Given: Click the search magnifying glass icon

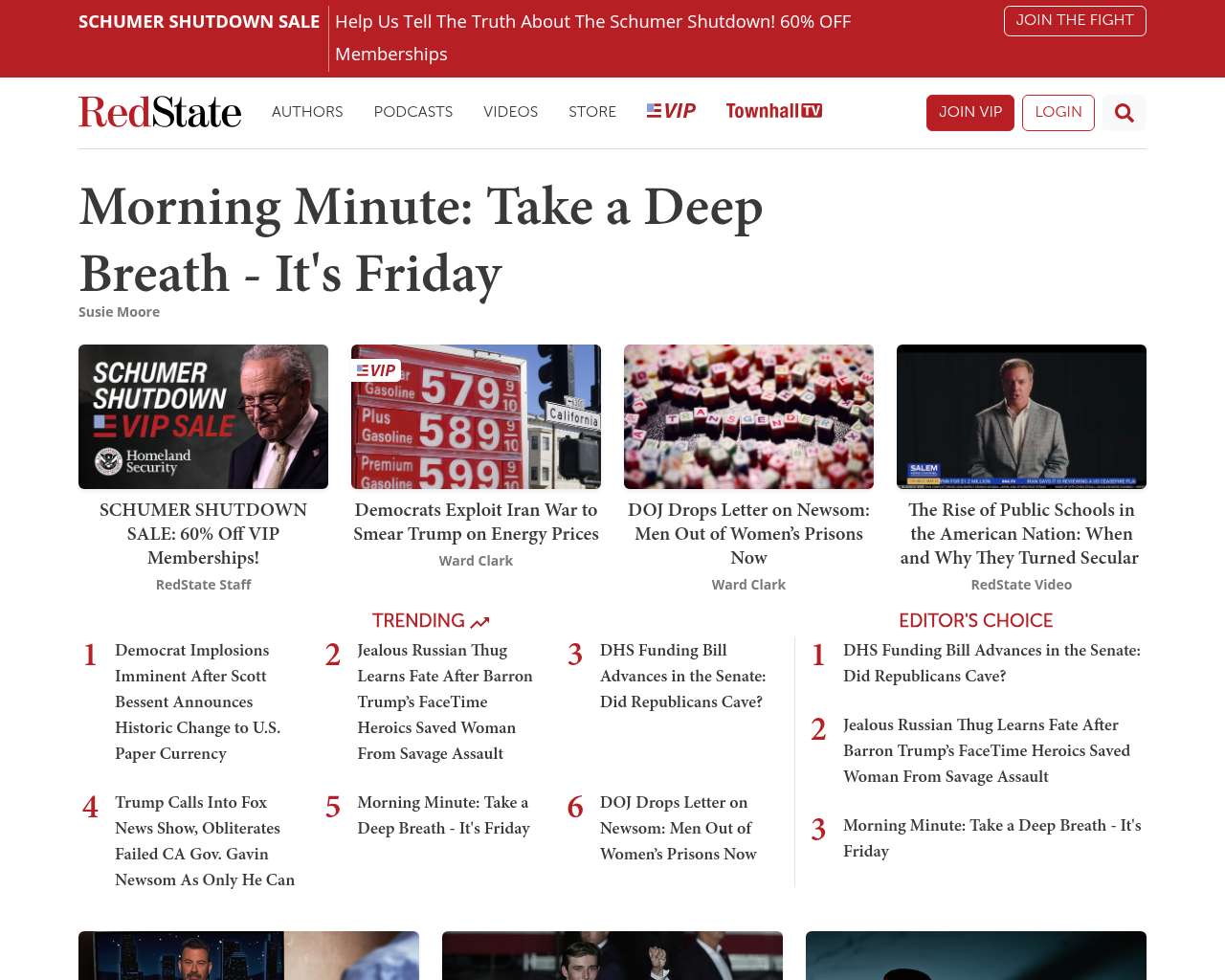Looking at the screenshot, I should point(1124,113).
